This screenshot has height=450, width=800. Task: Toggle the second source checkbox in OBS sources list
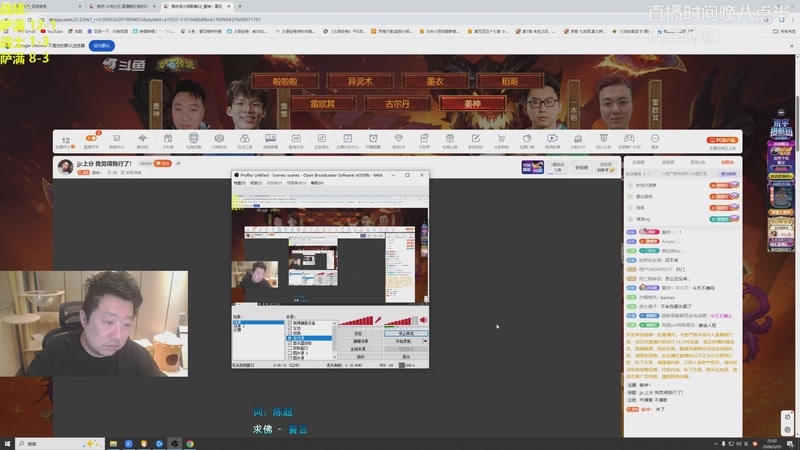click(290, 328)
